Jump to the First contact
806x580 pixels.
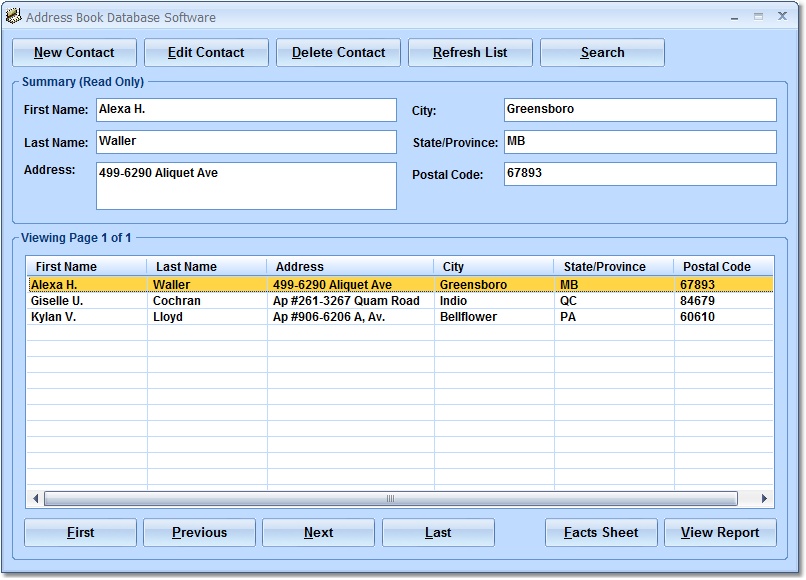click(x=80, y=532)
